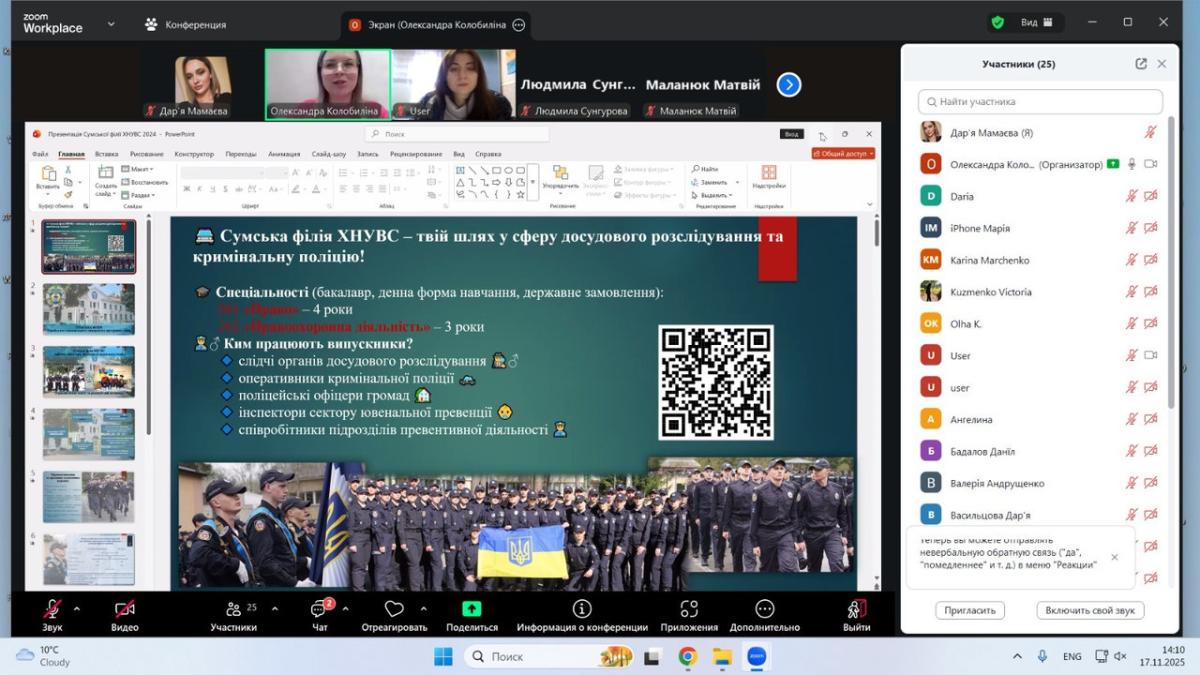Open the Chat panel icon
1200x675 pixels.
(x=319, y=609)
